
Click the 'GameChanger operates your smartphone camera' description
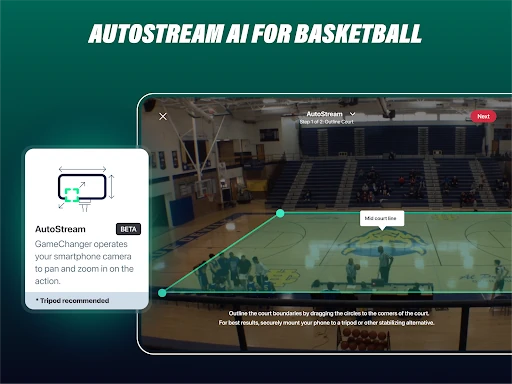[84, 263]
